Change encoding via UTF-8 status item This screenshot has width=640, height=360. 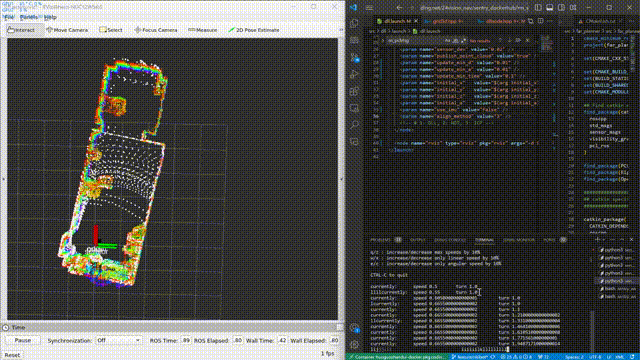point(595,357)
